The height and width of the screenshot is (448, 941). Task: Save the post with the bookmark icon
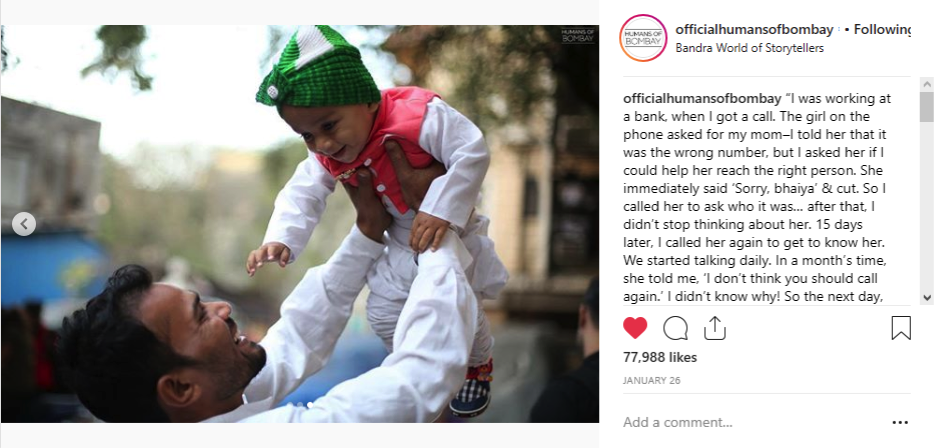[x=901, y=328]
